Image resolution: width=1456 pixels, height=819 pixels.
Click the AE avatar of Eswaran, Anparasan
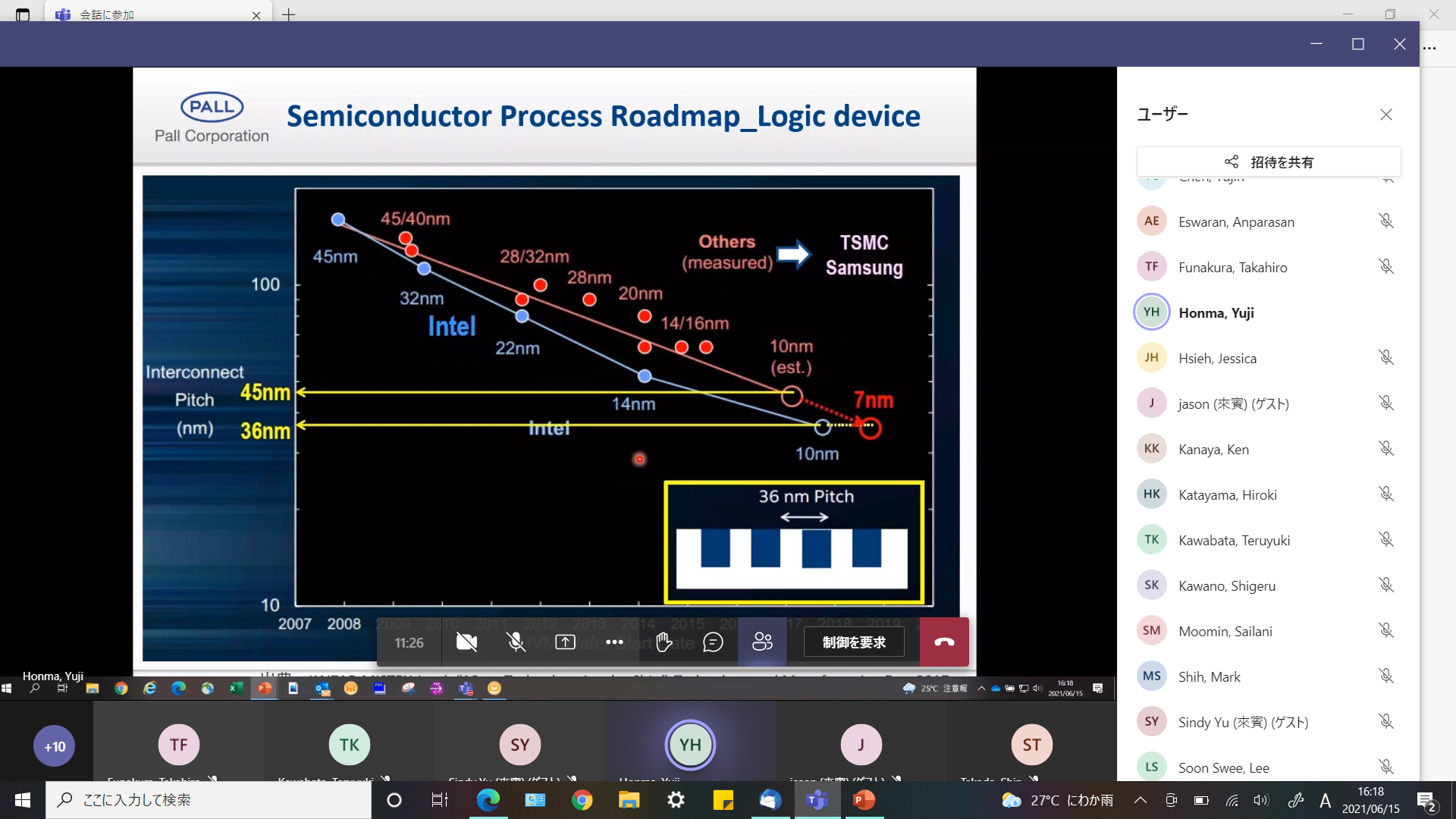point(1152,221)
